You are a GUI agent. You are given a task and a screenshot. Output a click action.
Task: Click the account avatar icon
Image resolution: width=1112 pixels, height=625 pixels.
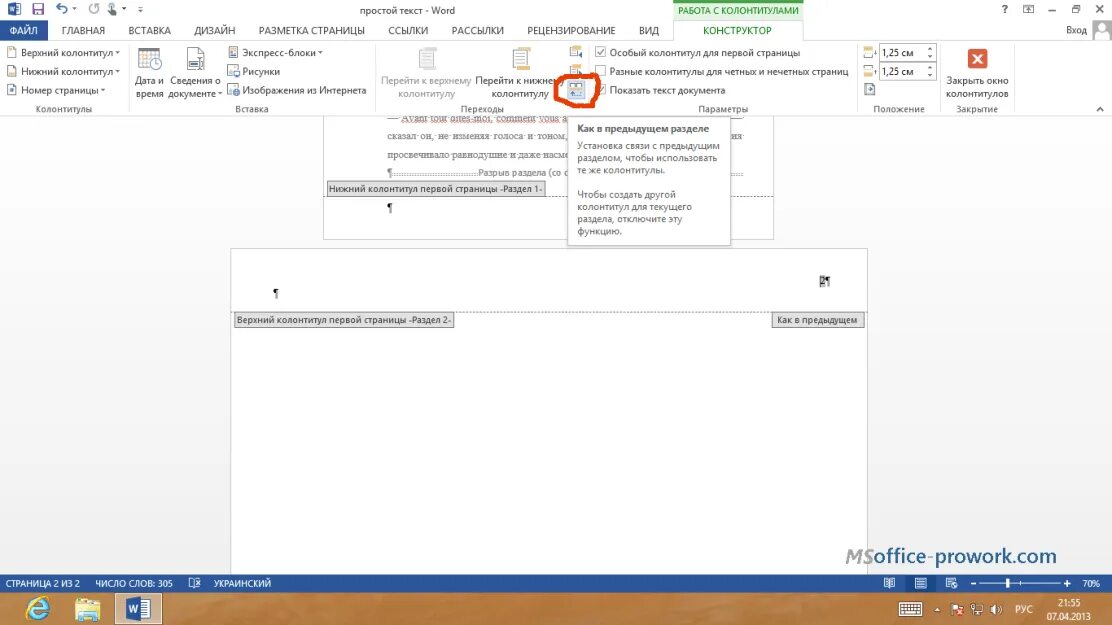[x=1101, y=30]
